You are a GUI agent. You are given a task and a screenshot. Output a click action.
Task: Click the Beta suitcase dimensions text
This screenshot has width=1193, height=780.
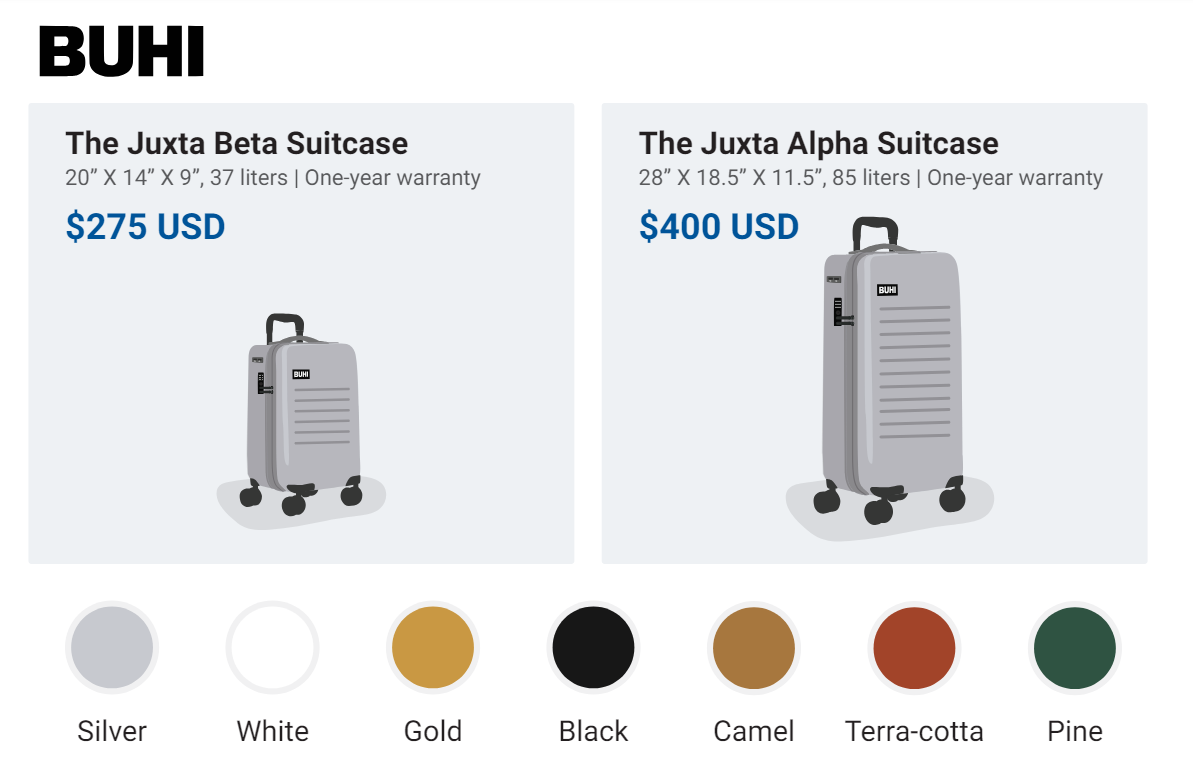273,178
